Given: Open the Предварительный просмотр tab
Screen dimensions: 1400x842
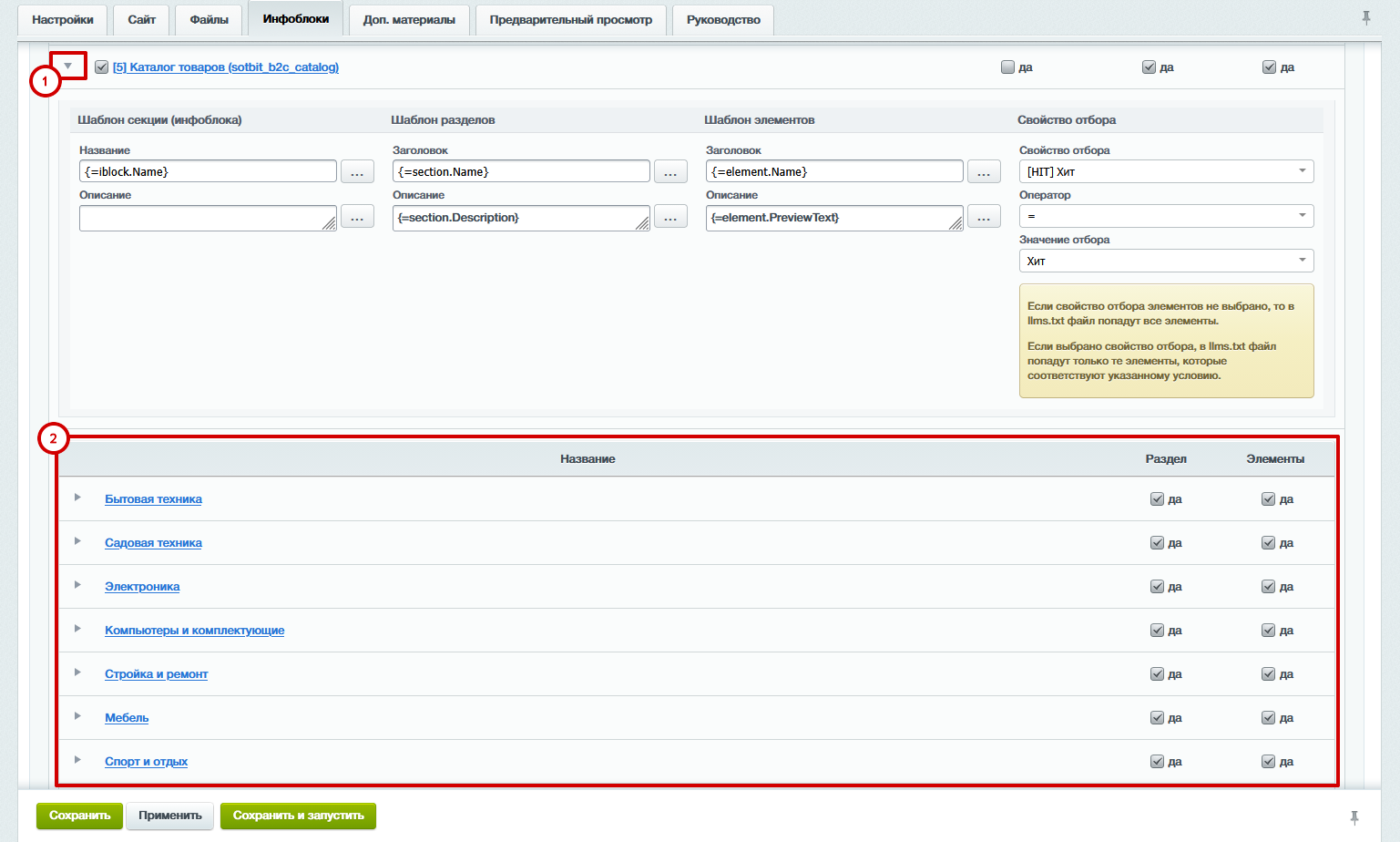Looking at the screenshot, I should point(570,20).
